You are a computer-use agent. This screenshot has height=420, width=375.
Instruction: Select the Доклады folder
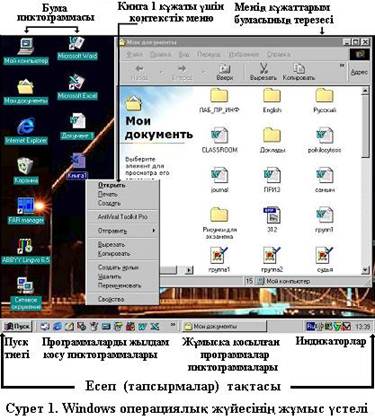pyautogui.click(x=272, y=140)
